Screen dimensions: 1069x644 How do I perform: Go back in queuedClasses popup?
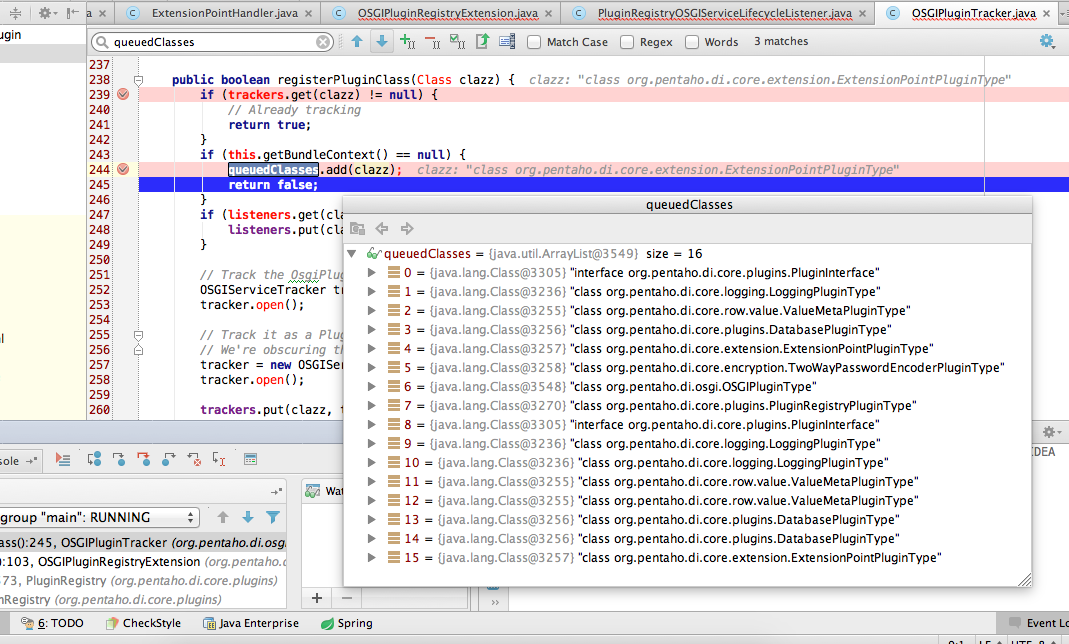382,229
